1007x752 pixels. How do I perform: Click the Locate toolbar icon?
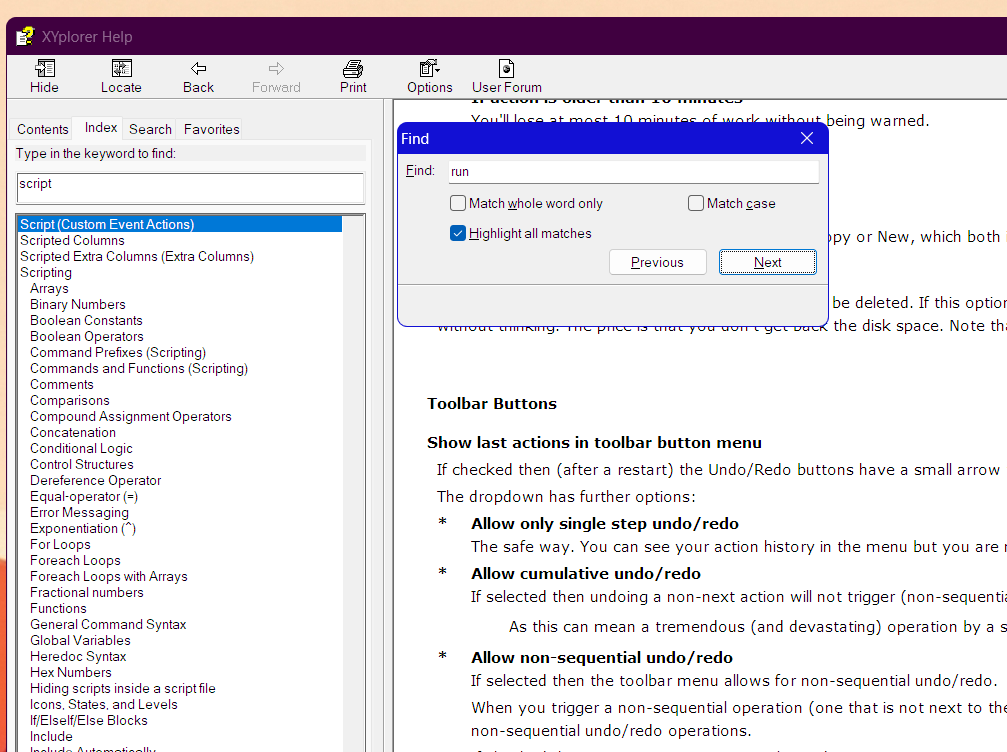click(x=120, y=76)
